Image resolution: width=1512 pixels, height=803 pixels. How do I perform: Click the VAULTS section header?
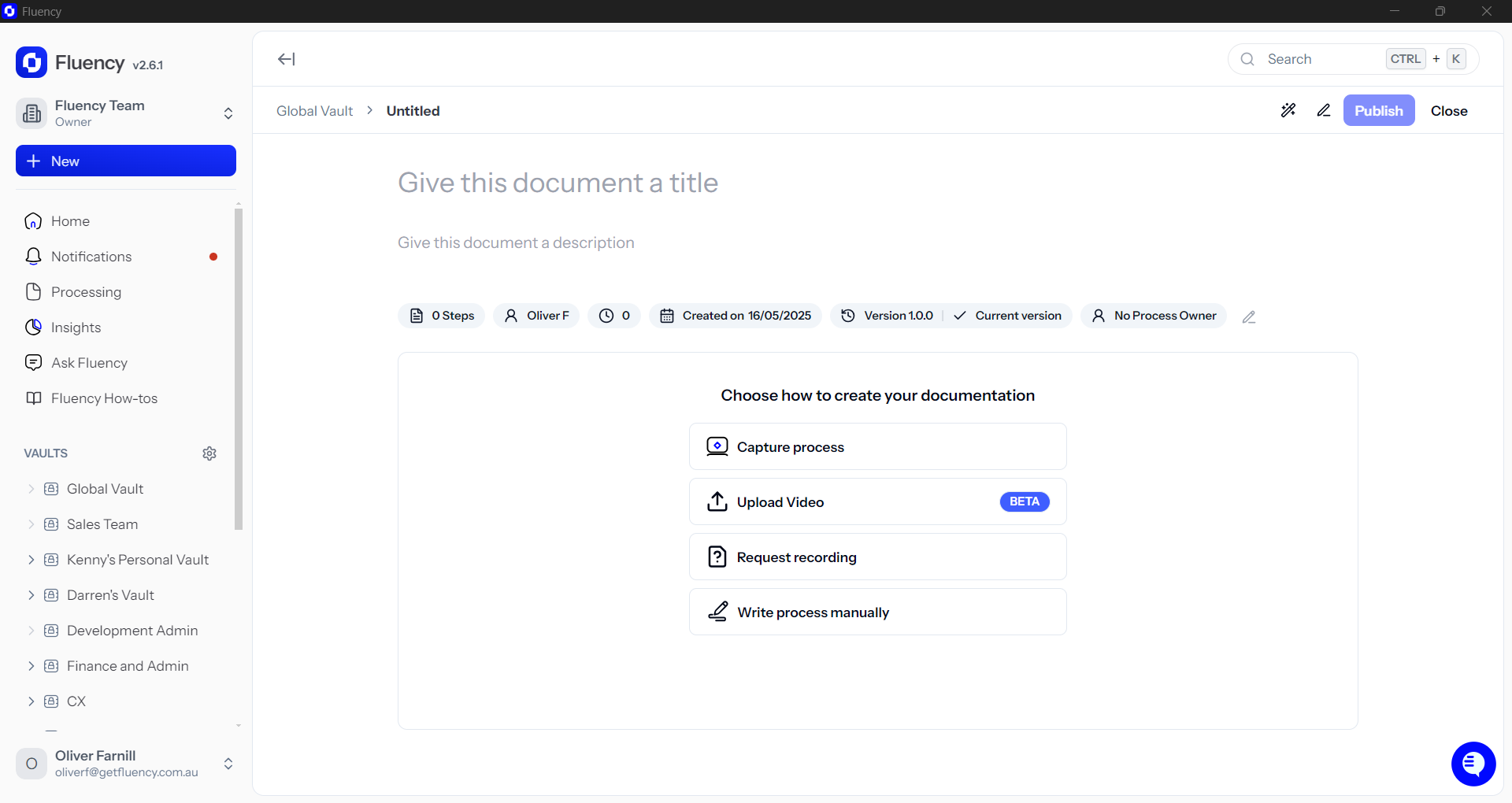46,453
